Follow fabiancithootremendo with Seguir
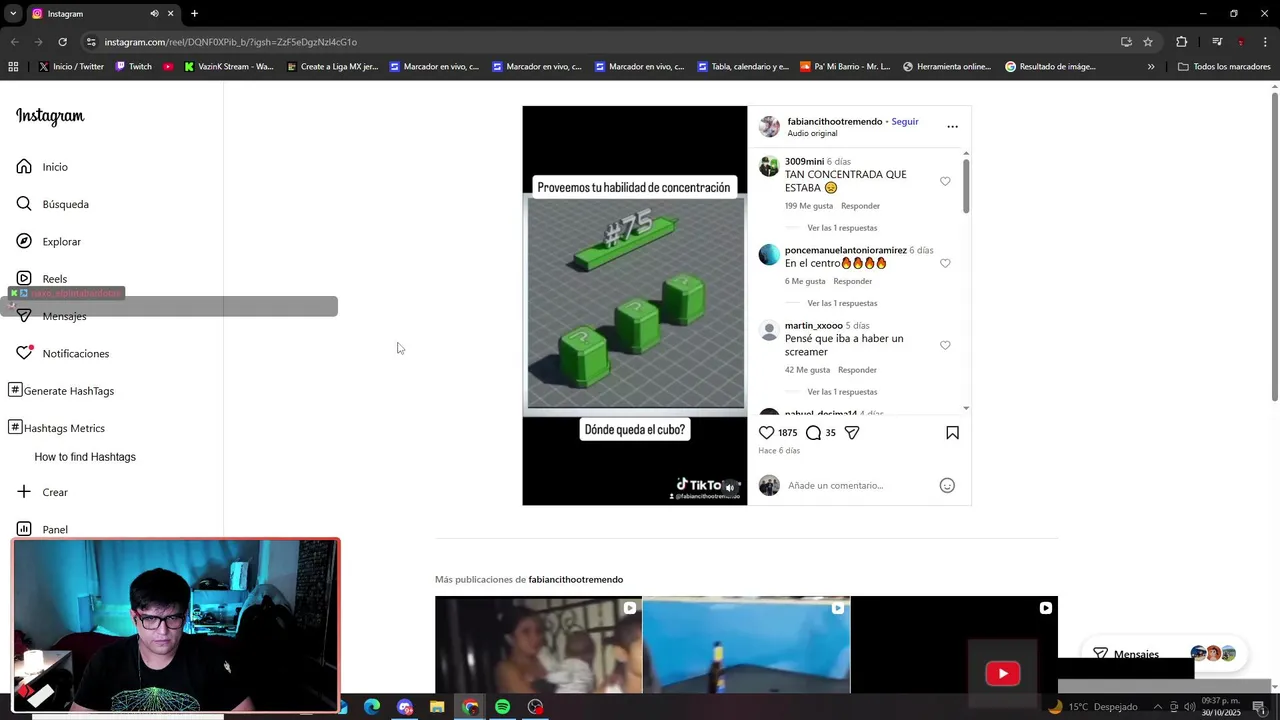The width and height of the screenshot is (1280, 720). (x=905, y=122)
